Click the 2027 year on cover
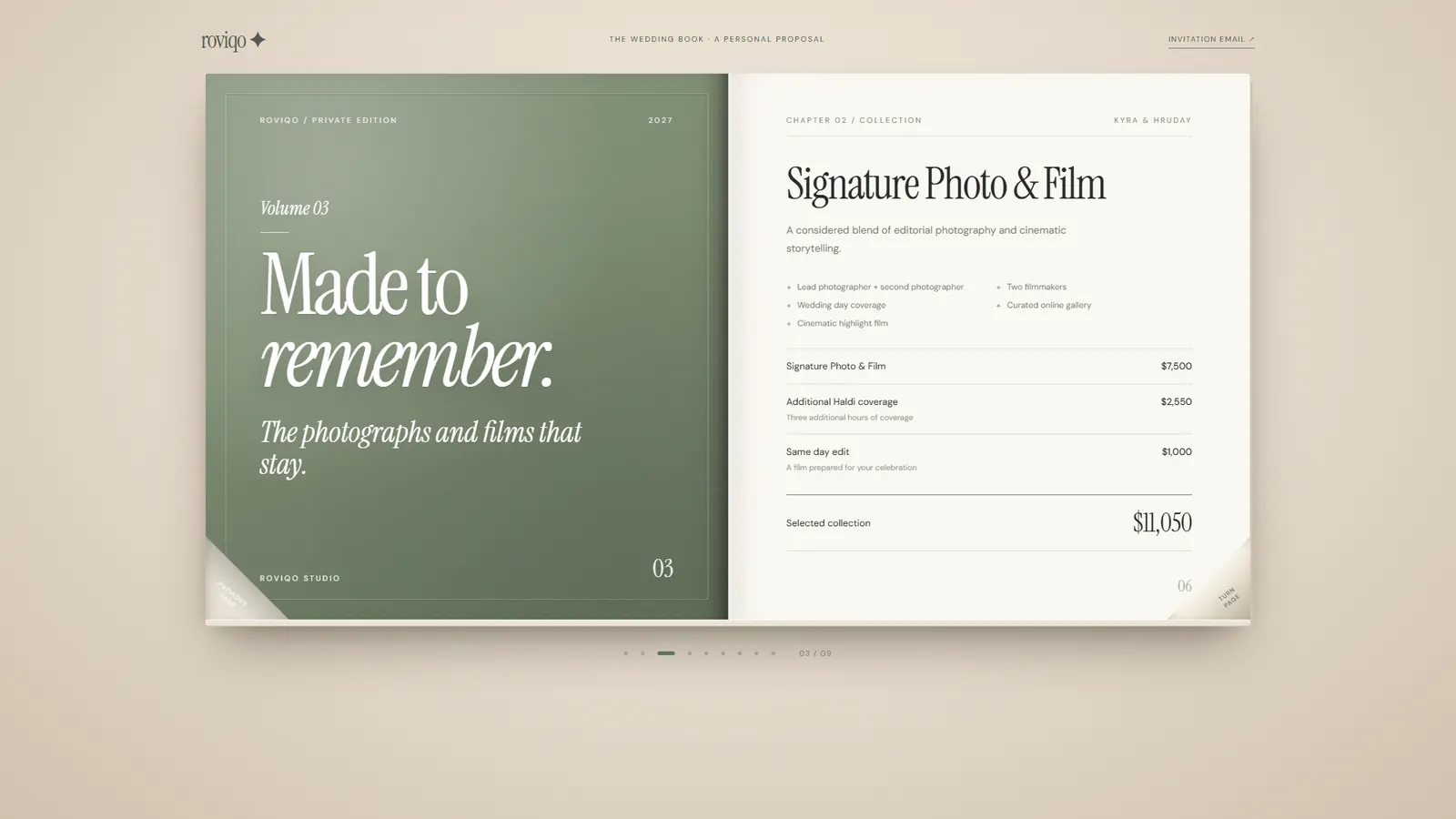 [661, 120]
